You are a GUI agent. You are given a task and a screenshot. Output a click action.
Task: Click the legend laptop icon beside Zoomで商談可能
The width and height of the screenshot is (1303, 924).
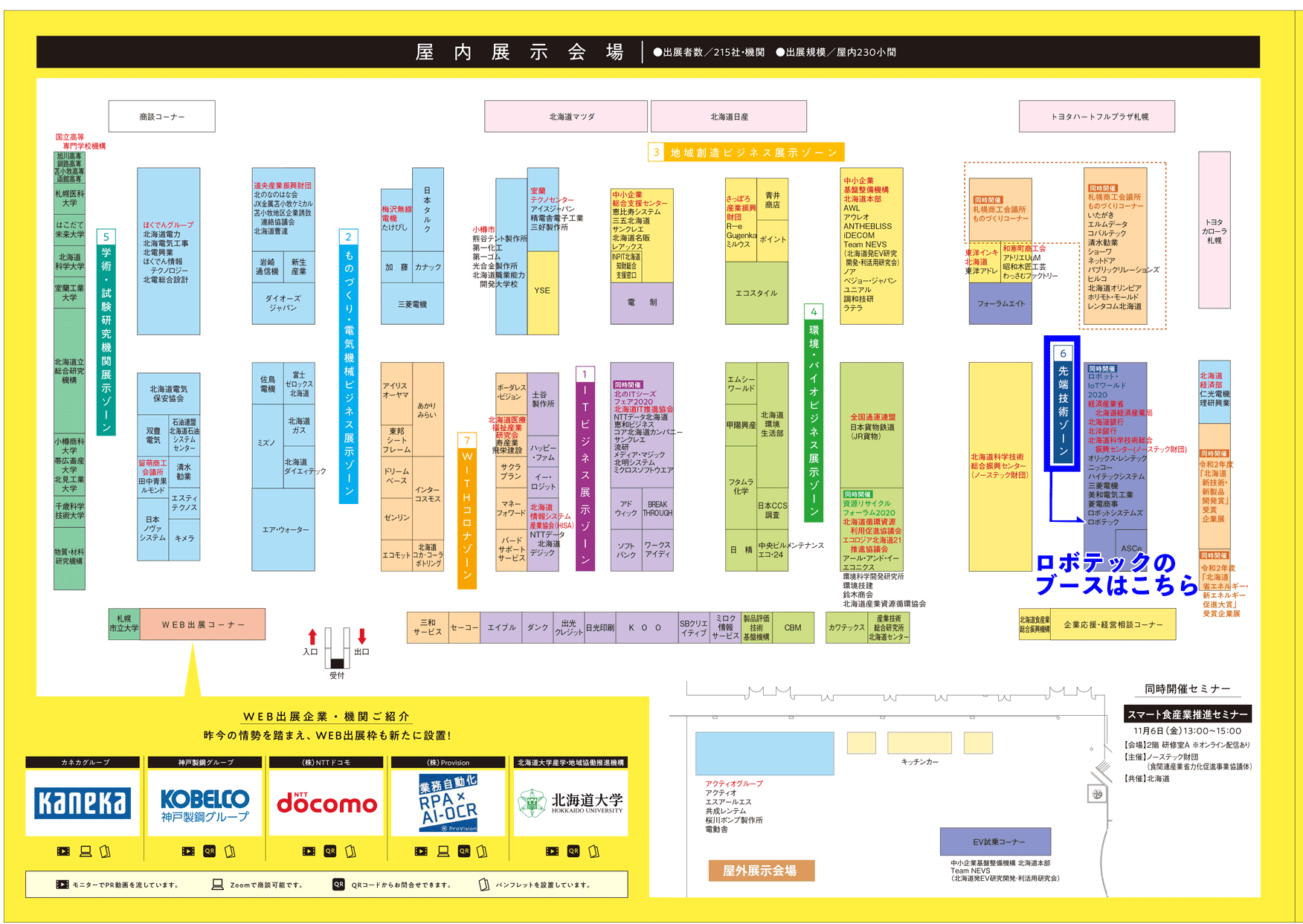coord(218,885)
